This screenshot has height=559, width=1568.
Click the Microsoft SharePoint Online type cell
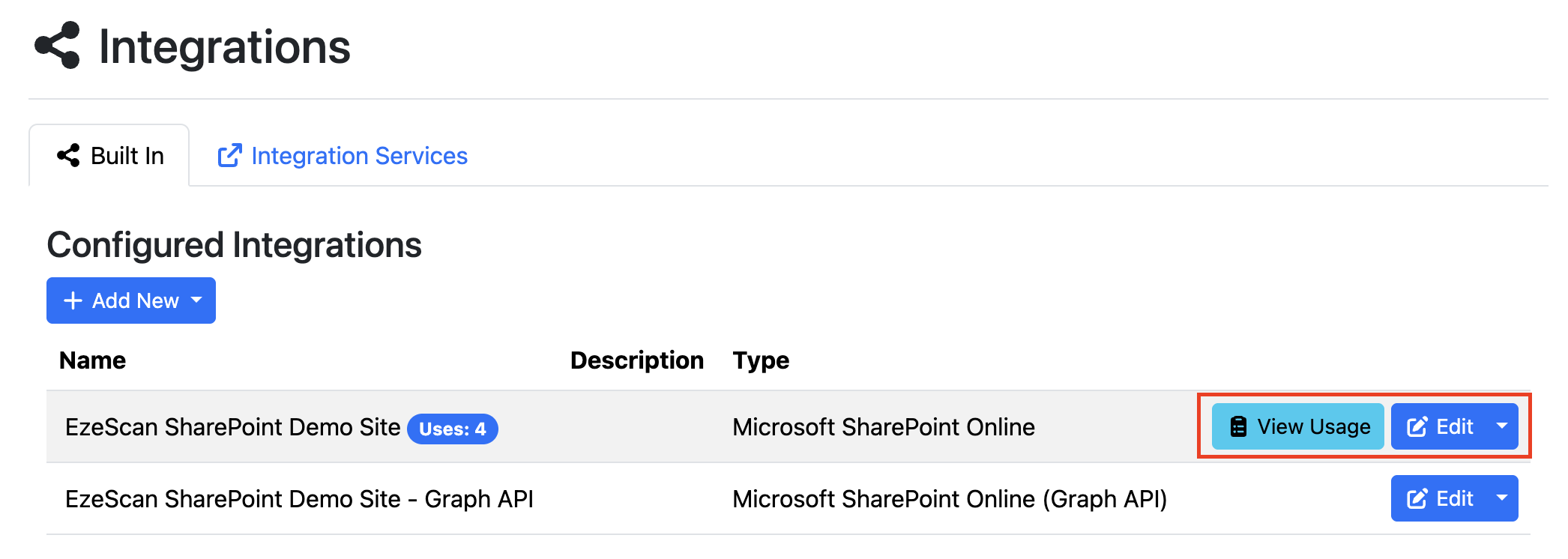pyautogui.click(x=884, y=427)
